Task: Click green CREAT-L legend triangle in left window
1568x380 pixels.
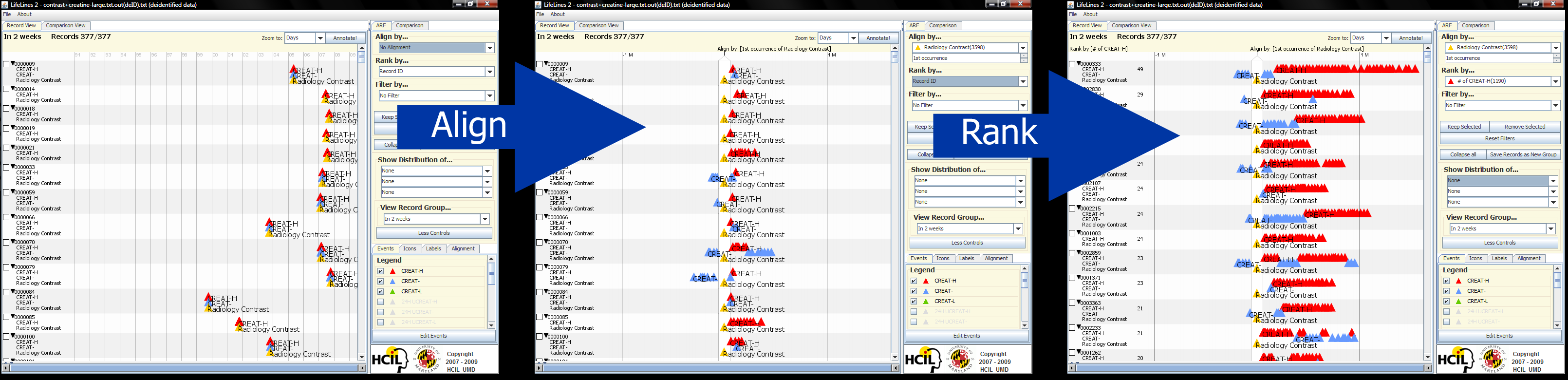Action: pos(392,292)
